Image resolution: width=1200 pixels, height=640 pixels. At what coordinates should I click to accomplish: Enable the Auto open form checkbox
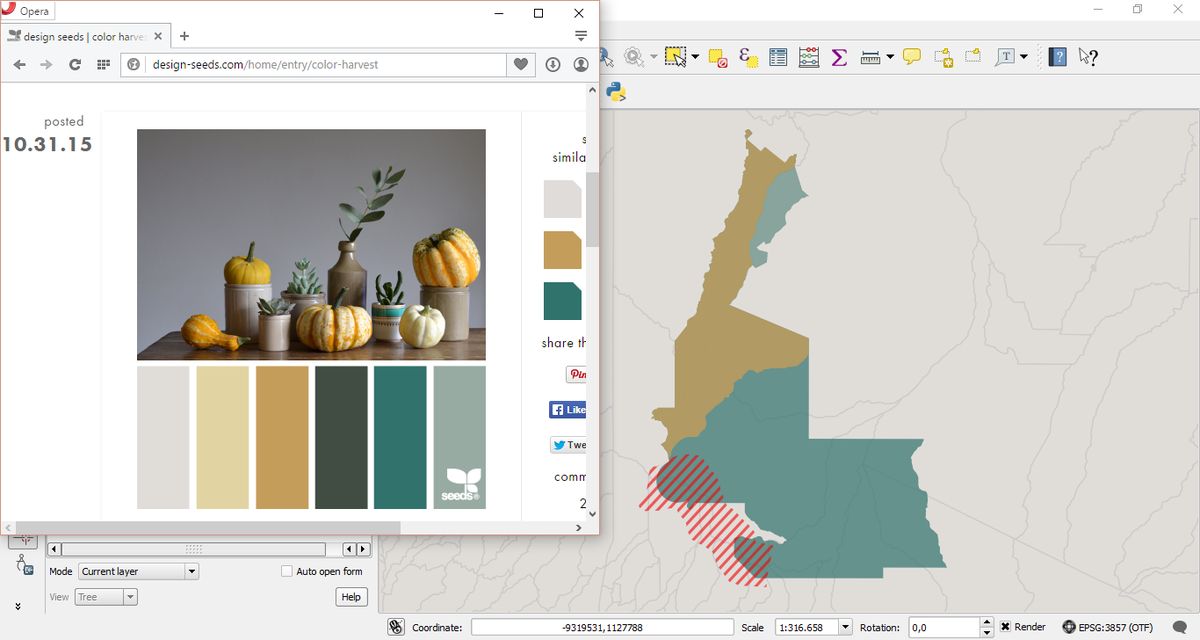(x=287, y=572)
